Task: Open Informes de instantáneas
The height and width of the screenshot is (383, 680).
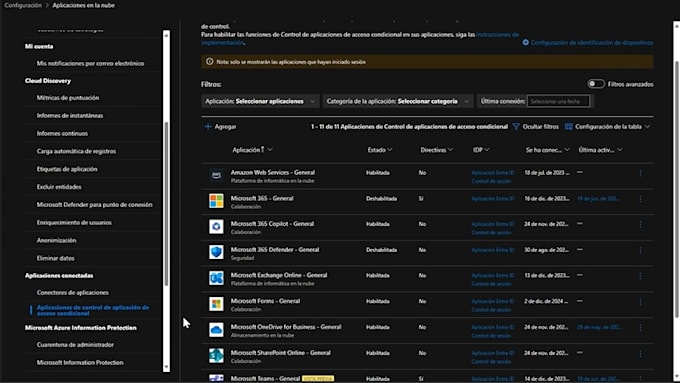Action: coord(70,116)
